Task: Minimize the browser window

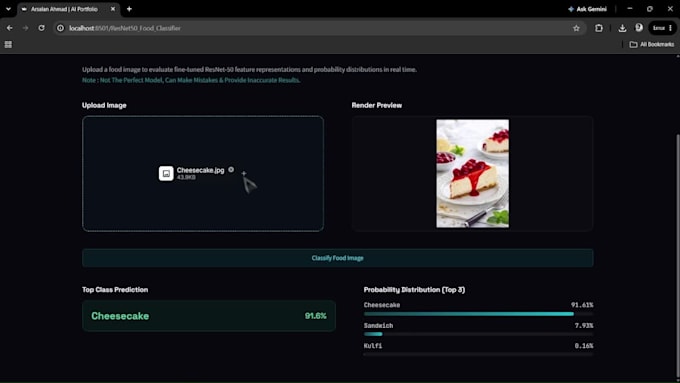Action: (x=630, y=9)
